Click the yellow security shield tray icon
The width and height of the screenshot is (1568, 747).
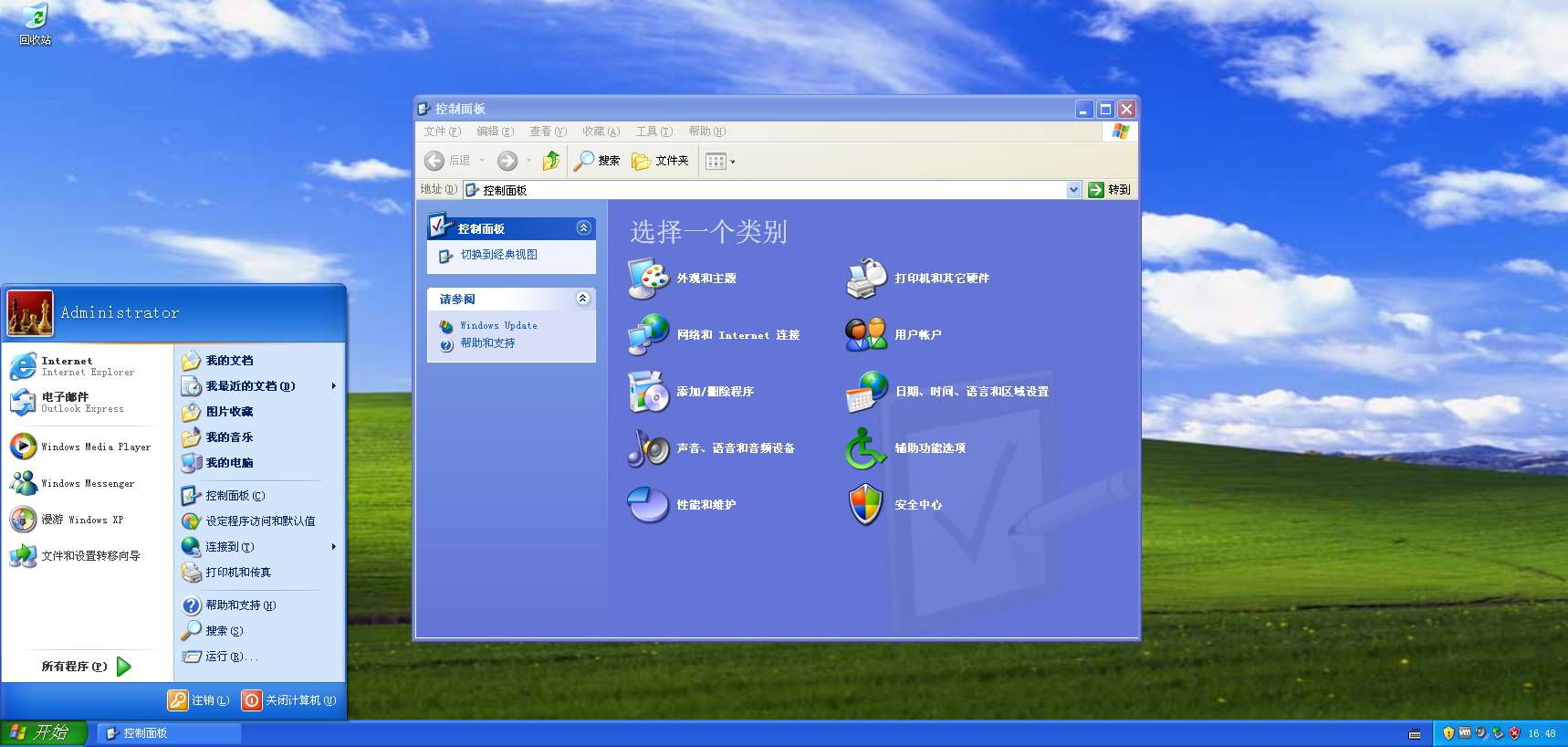[x=1448, y=733]
